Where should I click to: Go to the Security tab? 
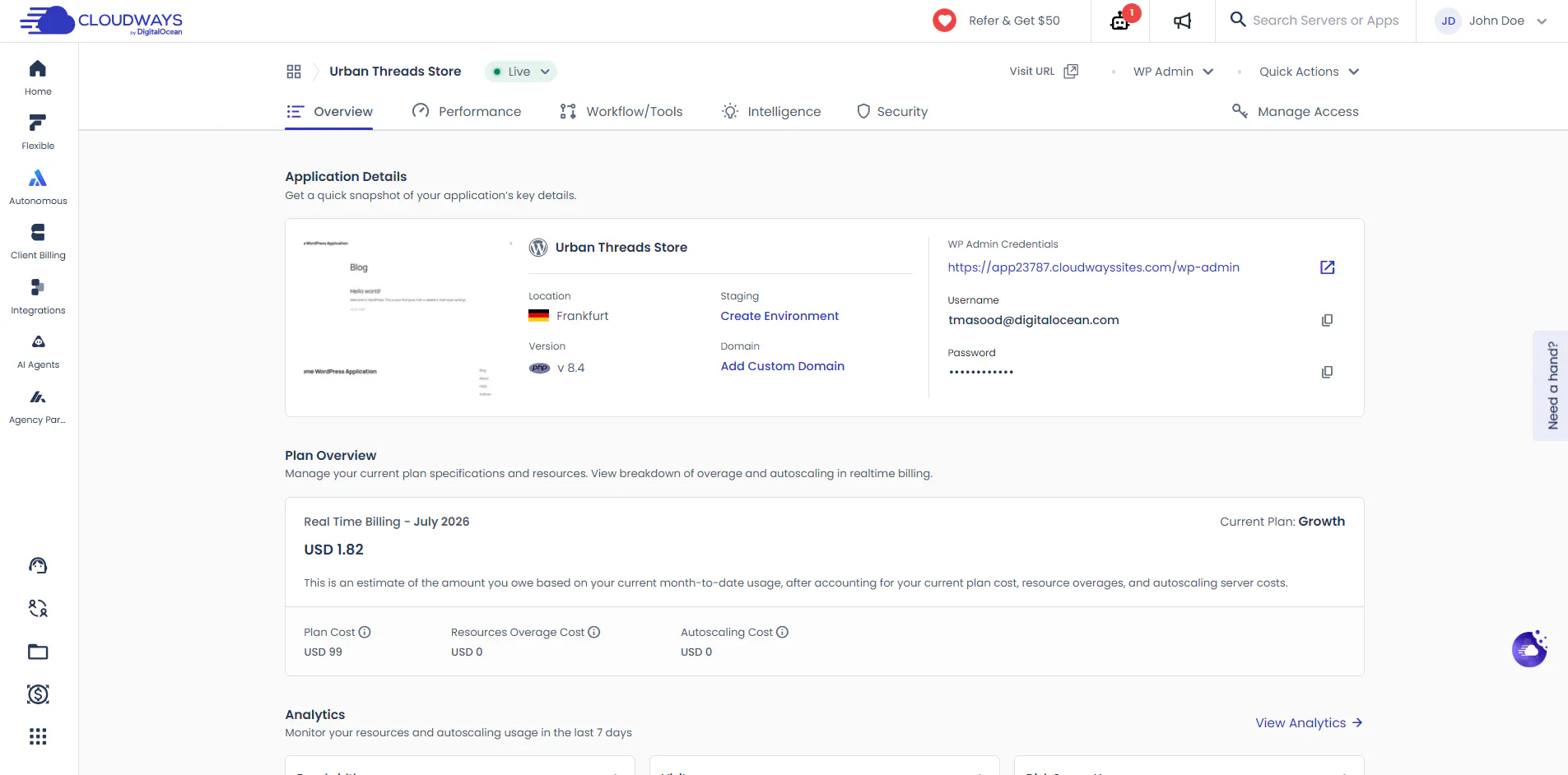coord(892,112)
